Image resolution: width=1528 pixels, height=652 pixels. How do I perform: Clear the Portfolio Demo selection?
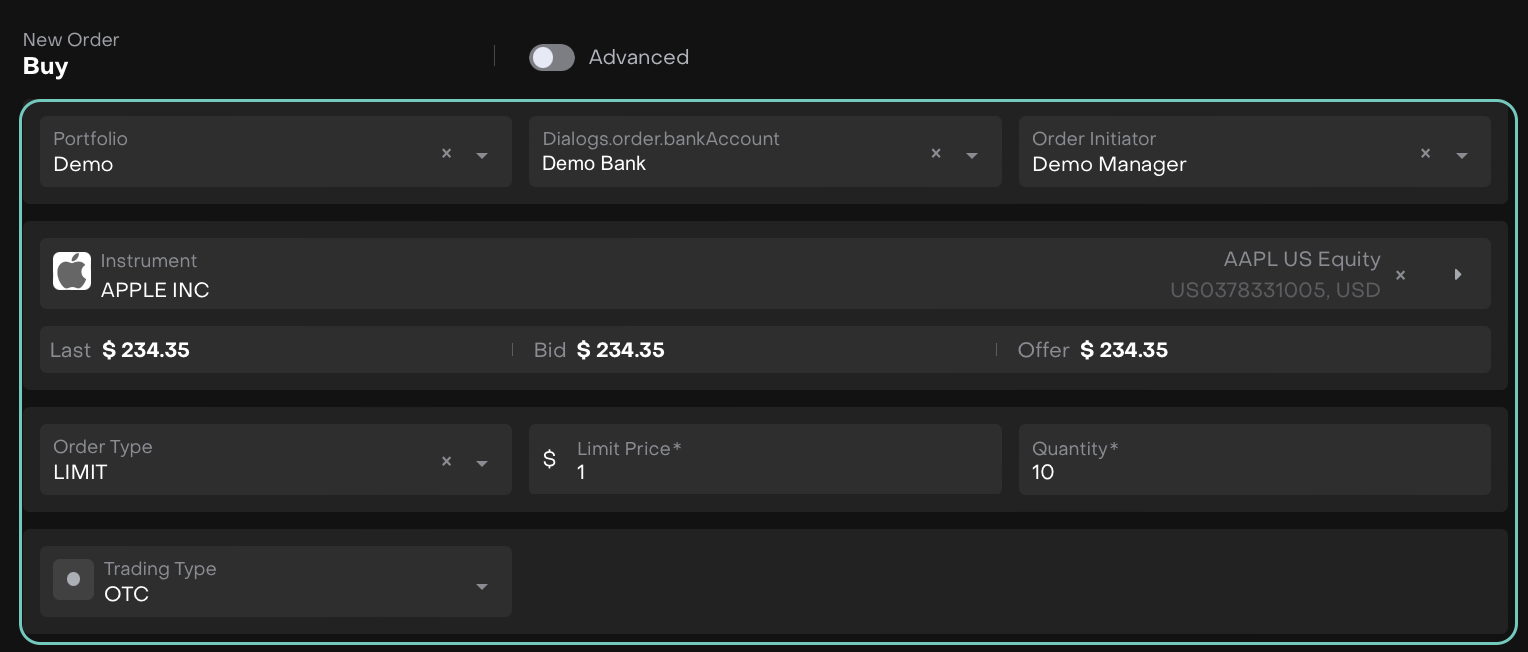click(x=447, y=153)
